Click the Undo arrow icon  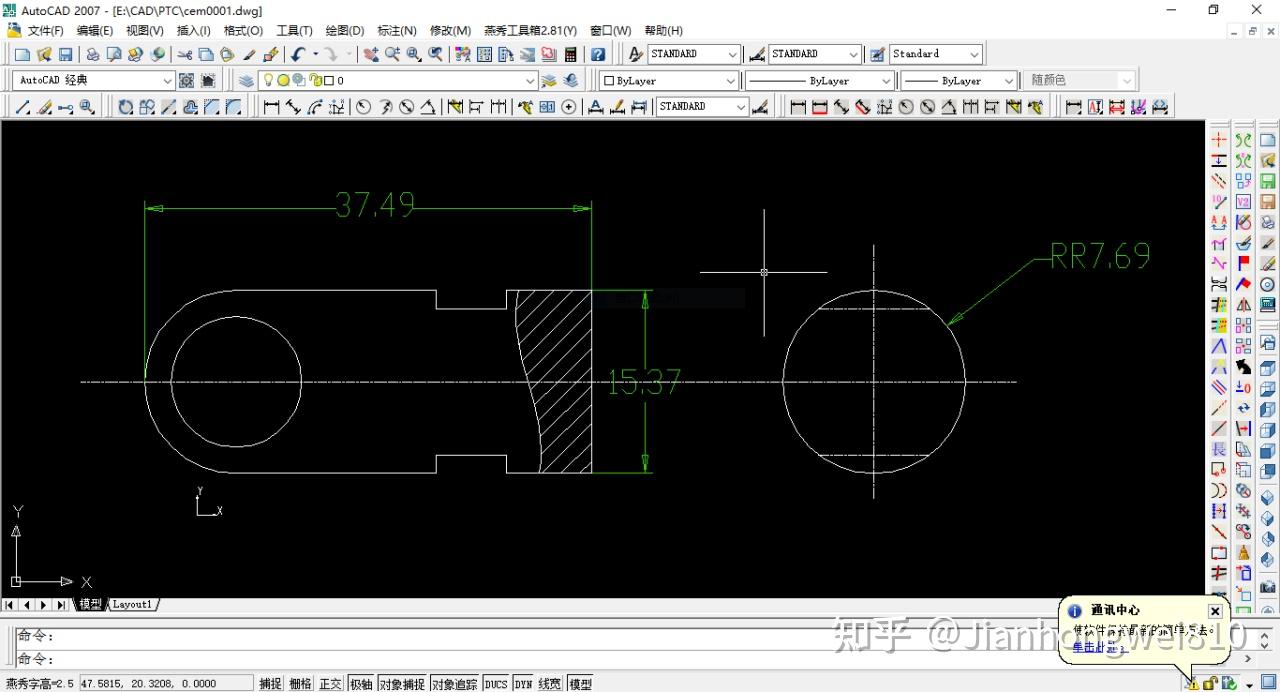tap(298, 54)
